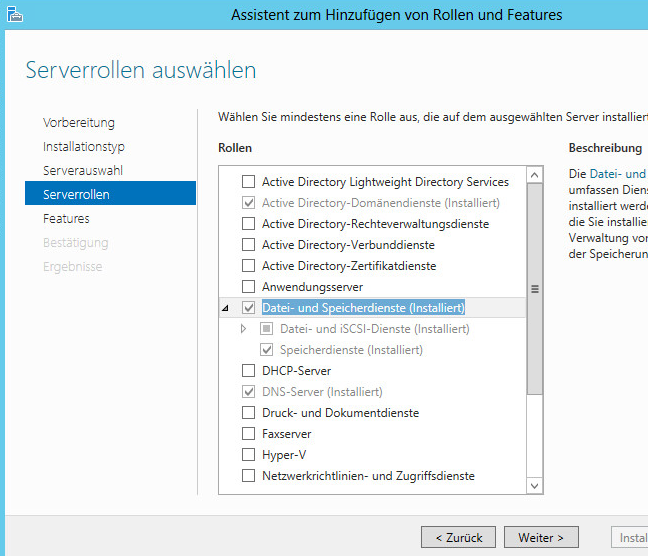Open the Datei- und link in description
The image size is (648, 556).
617,174
